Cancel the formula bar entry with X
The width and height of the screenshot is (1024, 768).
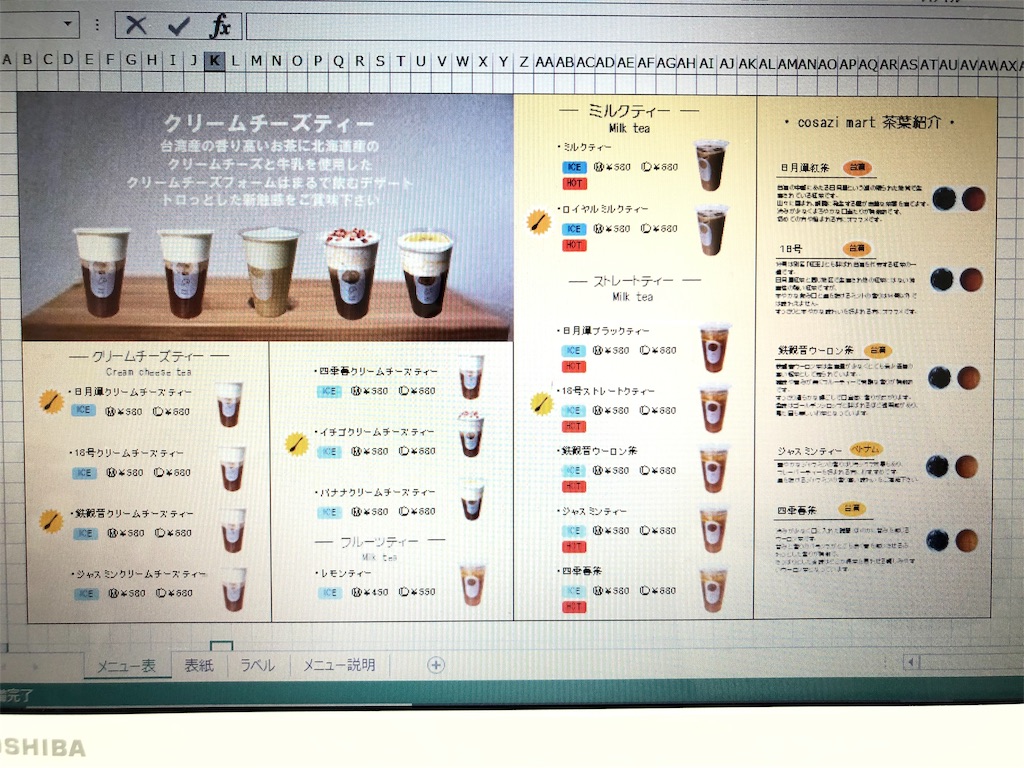136,25
